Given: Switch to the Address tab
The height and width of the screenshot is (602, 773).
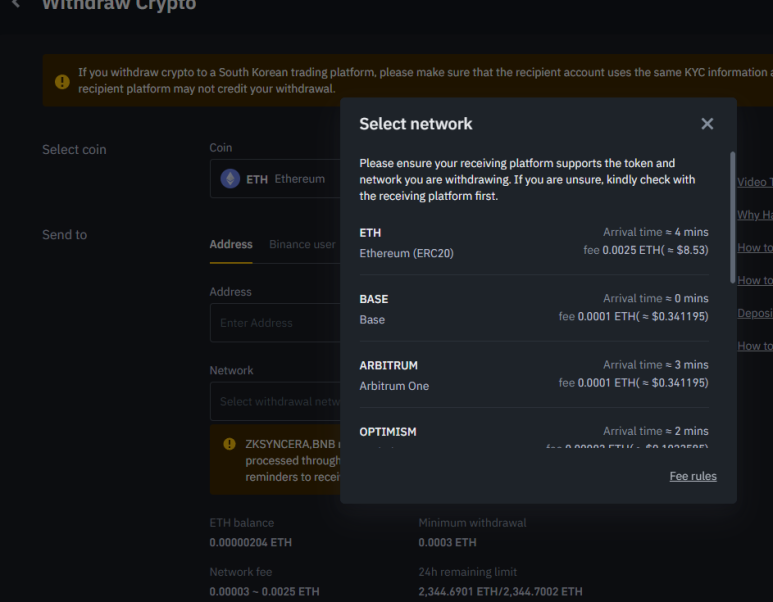Looking at the screenshot, I should click(231, 245).
